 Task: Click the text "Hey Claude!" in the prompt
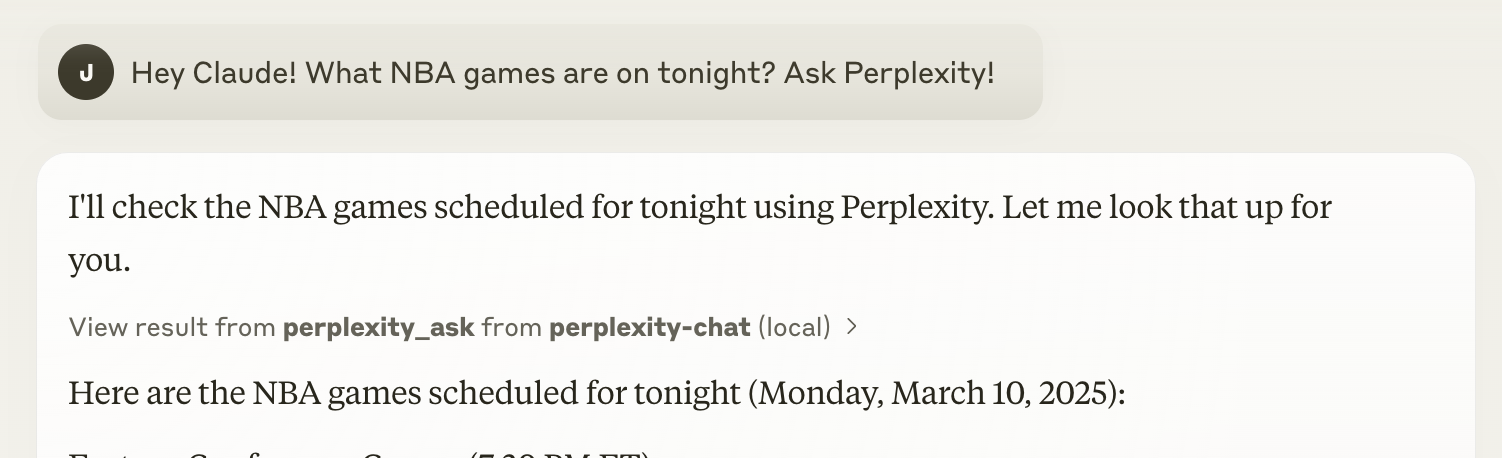point(213,73)
